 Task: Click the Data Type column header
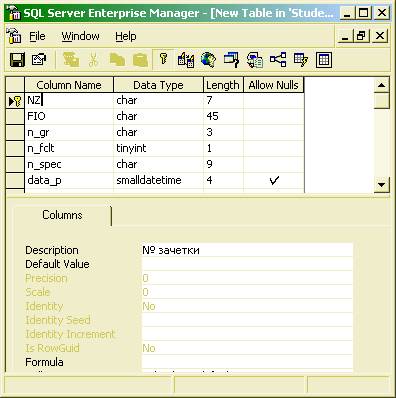pyautogui.click(x=158, y=85)
